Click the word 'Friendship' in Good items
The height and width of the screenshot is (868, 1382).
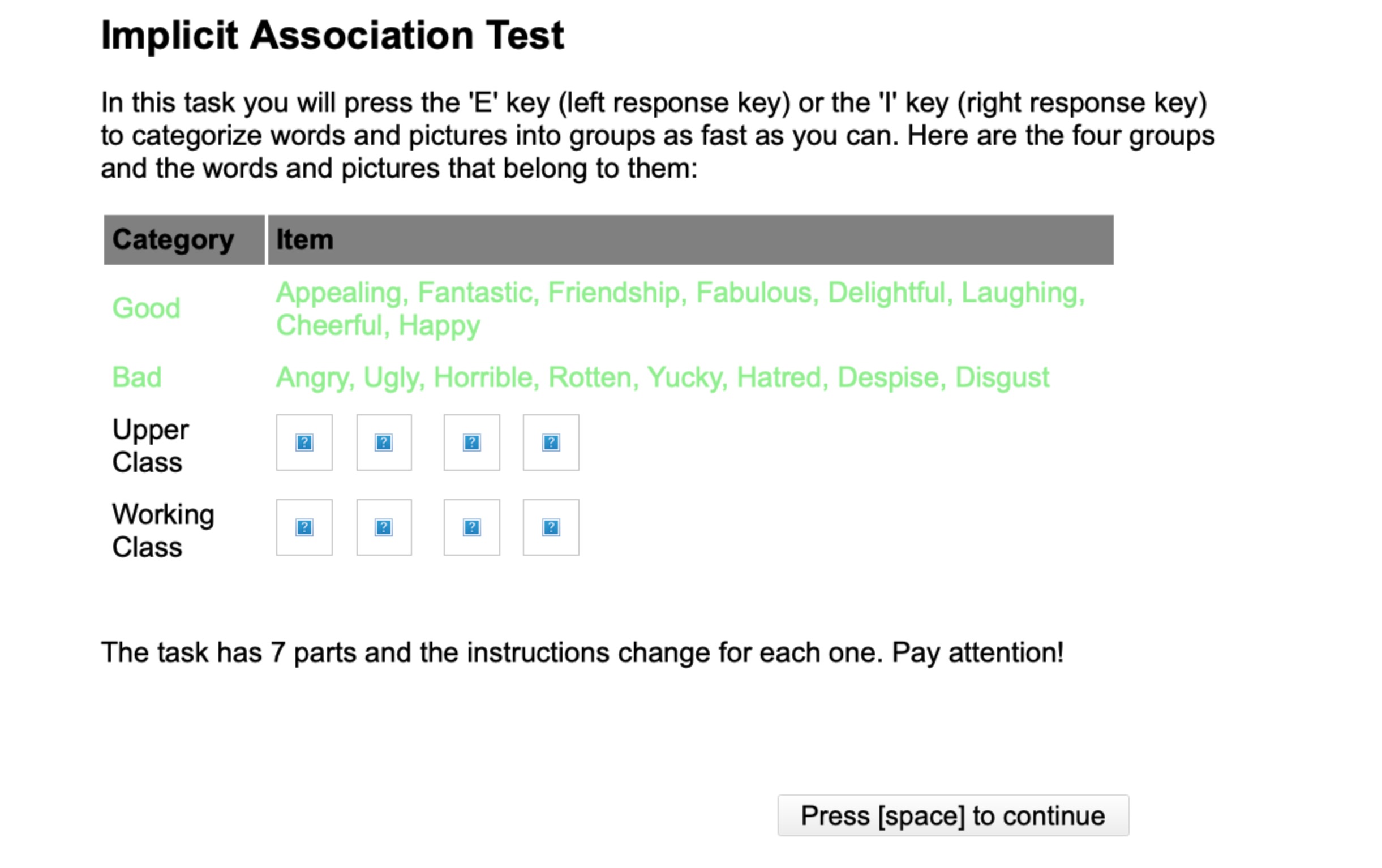click(x=613, y=293)
